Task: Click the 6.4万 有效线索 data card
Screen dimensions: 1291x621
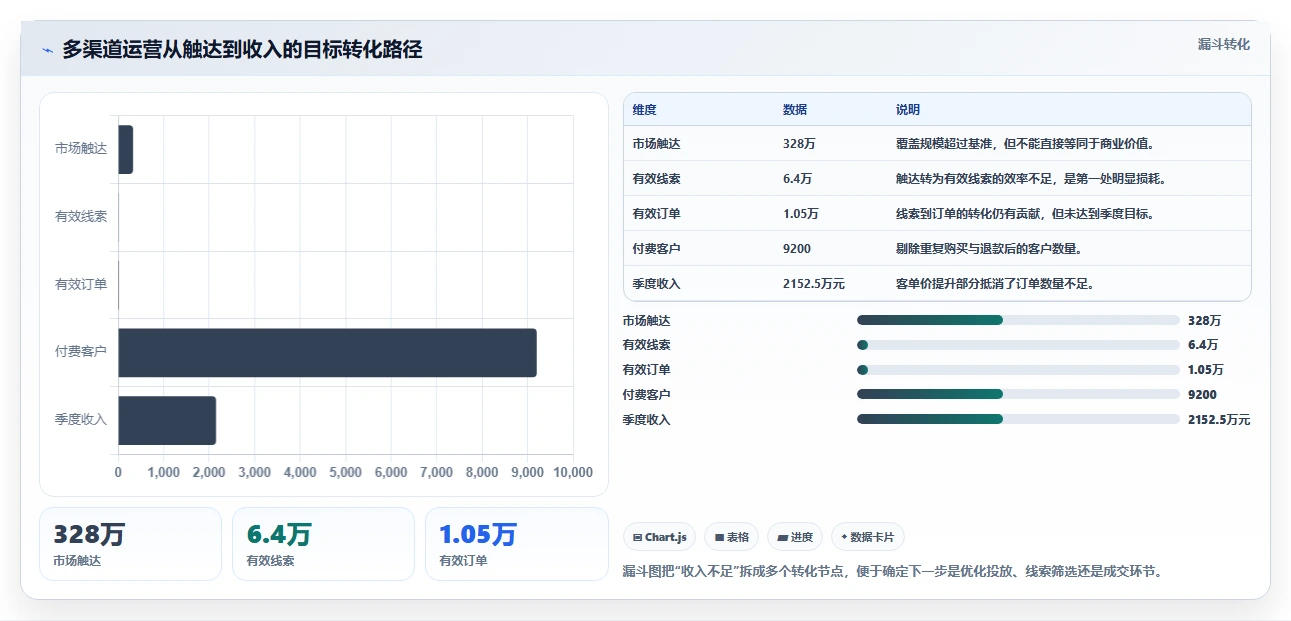Action: tap(323, 544)
